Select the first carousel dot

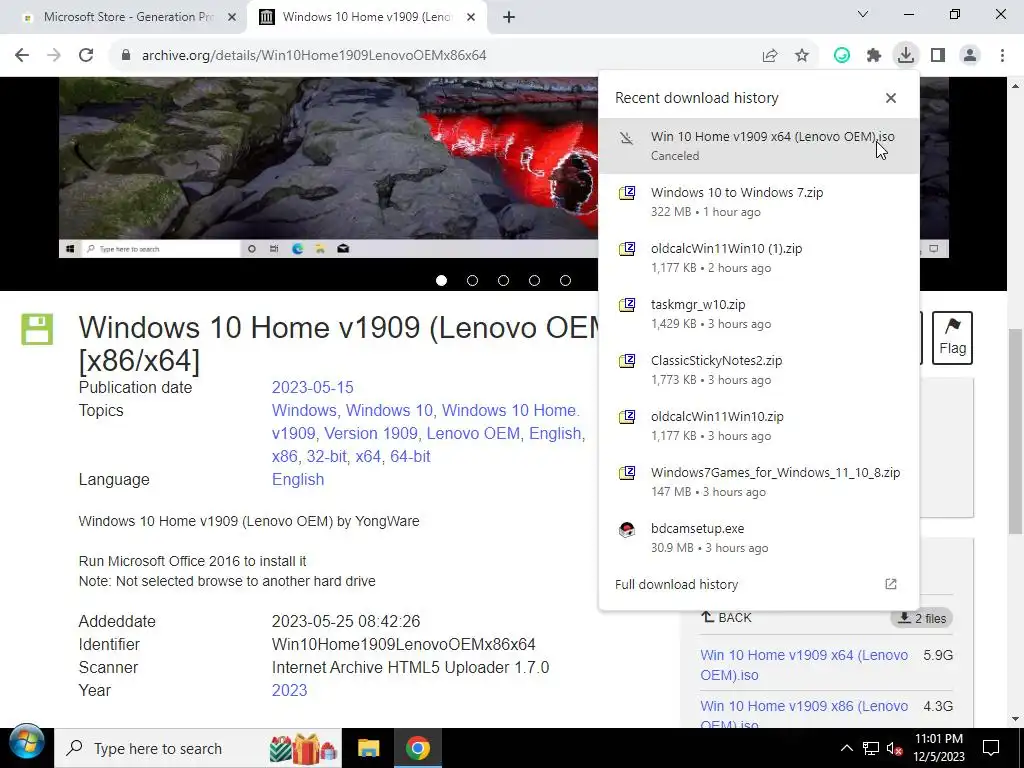click(x=441, y=280)
